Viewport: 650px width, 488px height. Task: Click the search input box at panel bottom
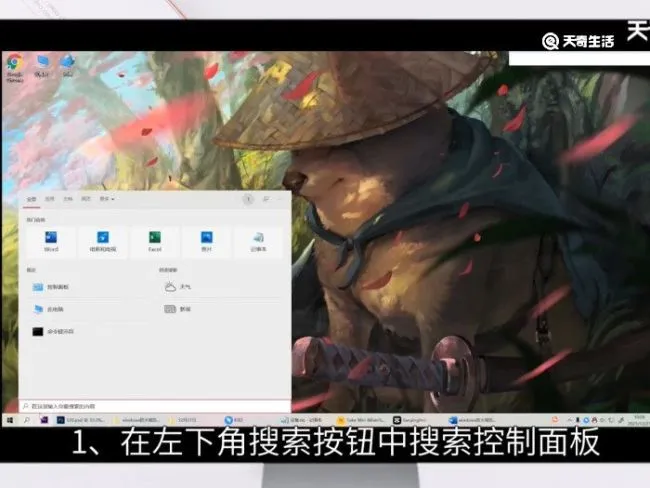click(x=155, y=406)
